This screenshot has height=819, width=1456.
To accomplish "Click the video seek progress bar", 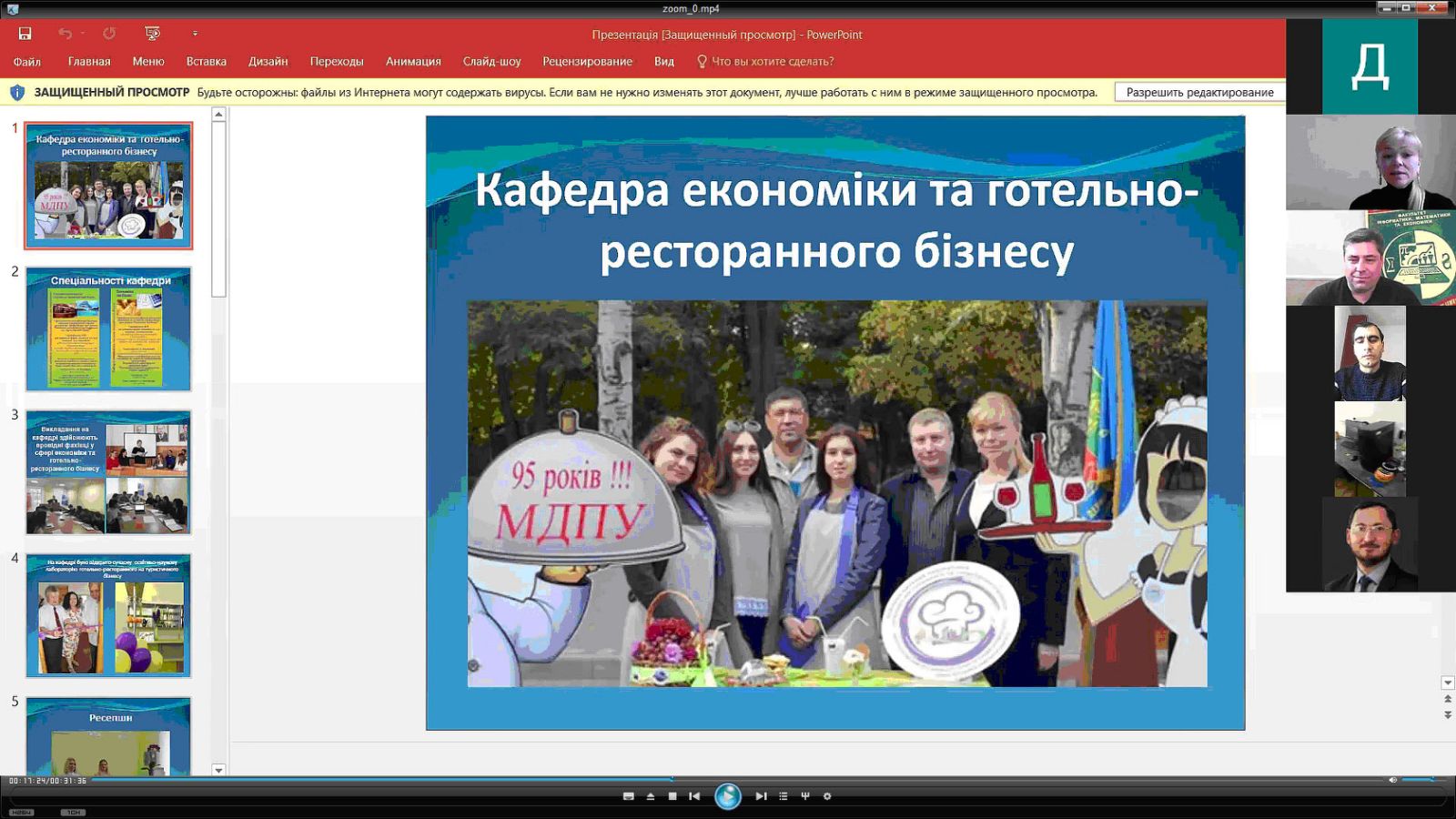I will tap(728, 780).
